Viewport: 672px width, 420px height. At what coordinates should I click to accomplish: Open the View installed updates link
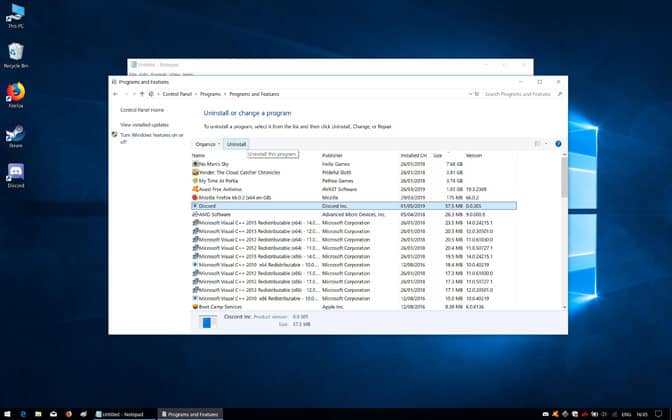[144, 125]
